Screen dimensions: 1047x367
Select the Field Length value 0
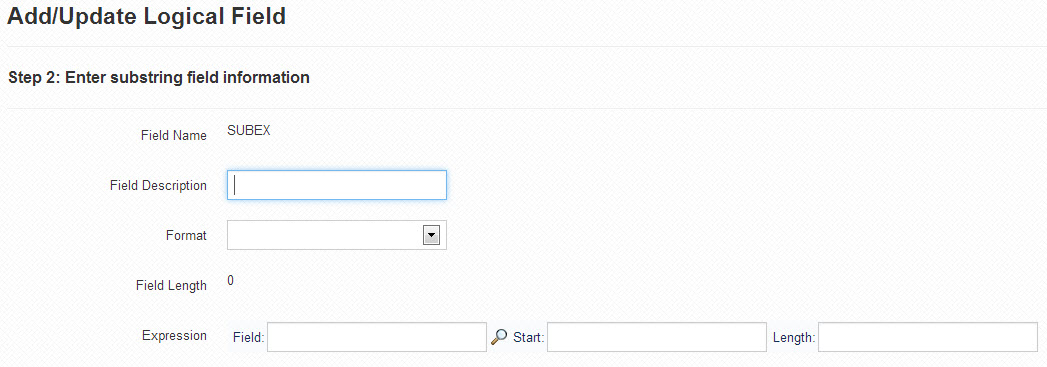230,281
